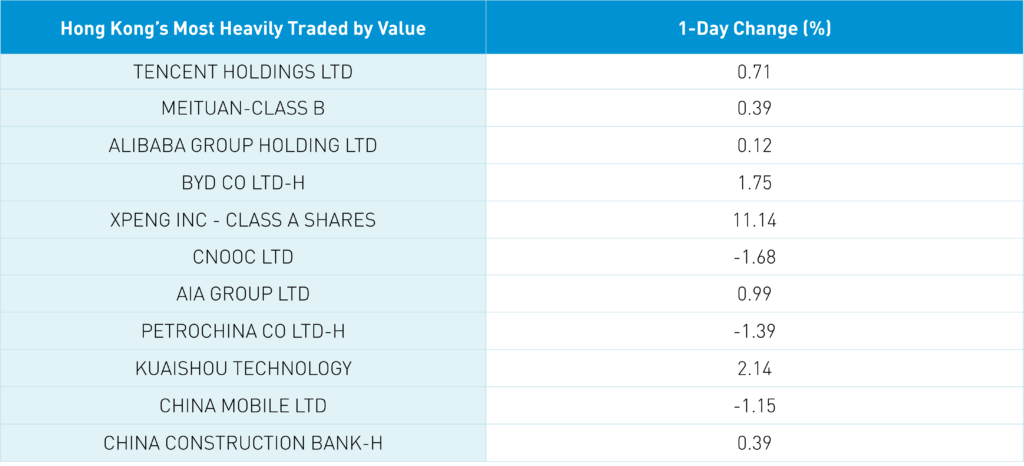Select PetroChina Co Ltd-H name
The image size is (1024, 466).
point(243,331)
